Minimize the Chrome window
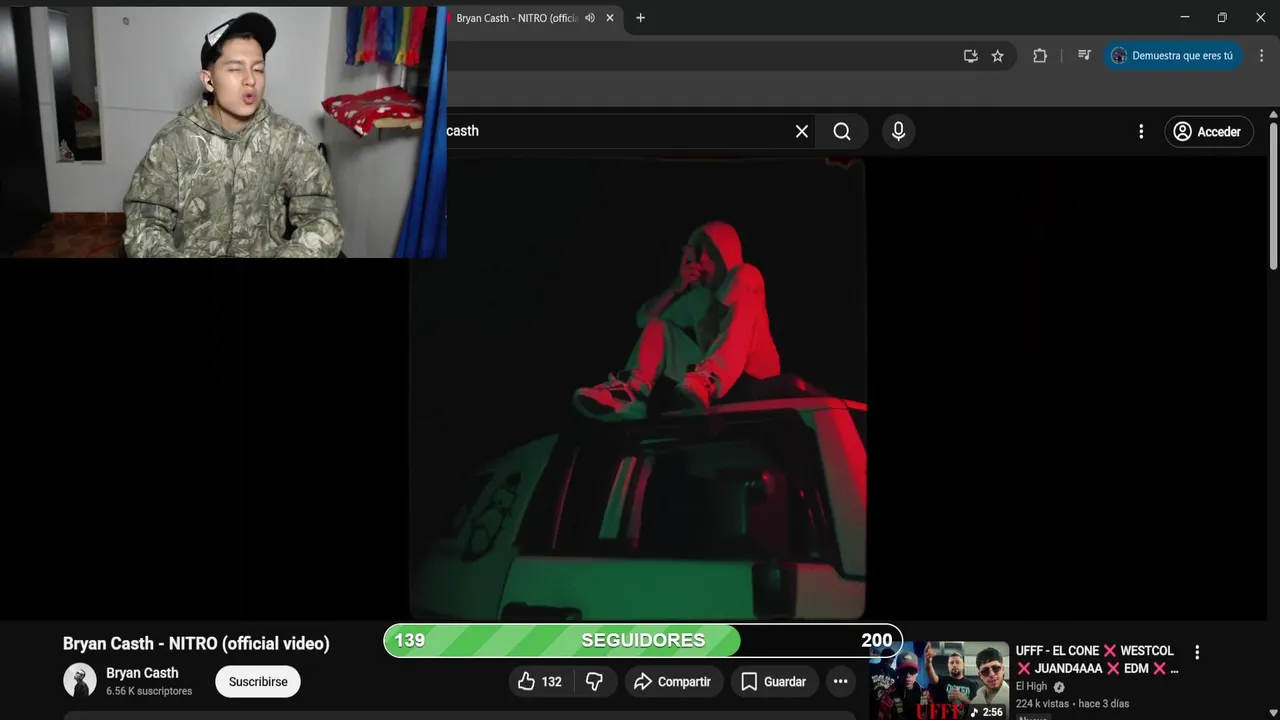 pyautogui.click(x=1185, y=17)
